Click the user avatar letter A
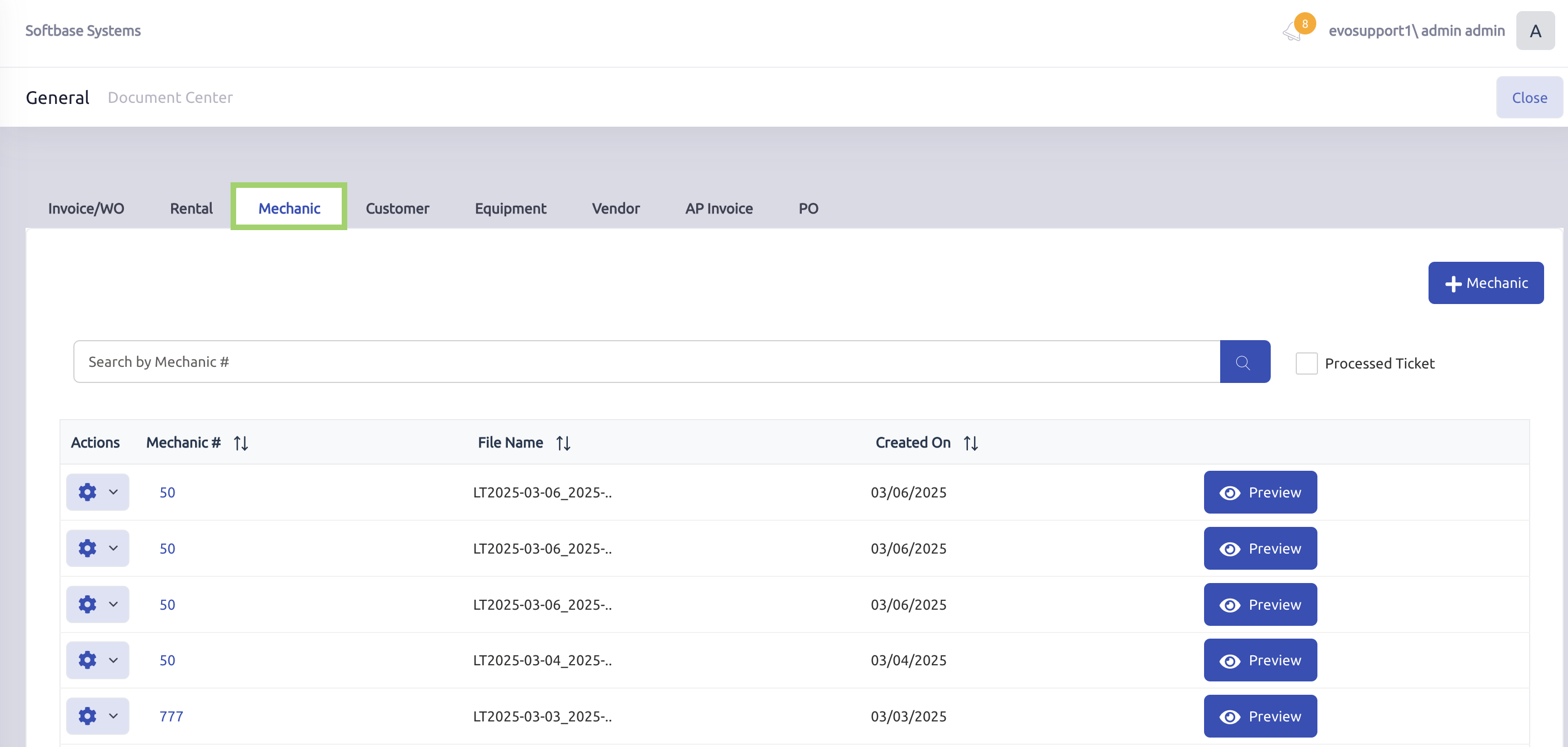This screenshot has width=1568, height=747. 1535,31
